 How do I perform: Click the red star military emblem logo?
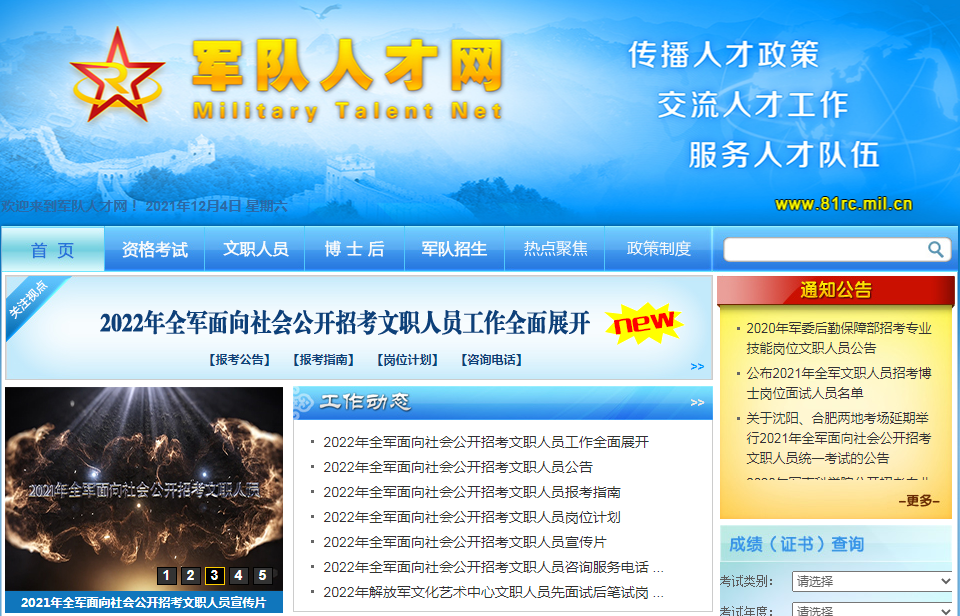click(x=117, y=76)
